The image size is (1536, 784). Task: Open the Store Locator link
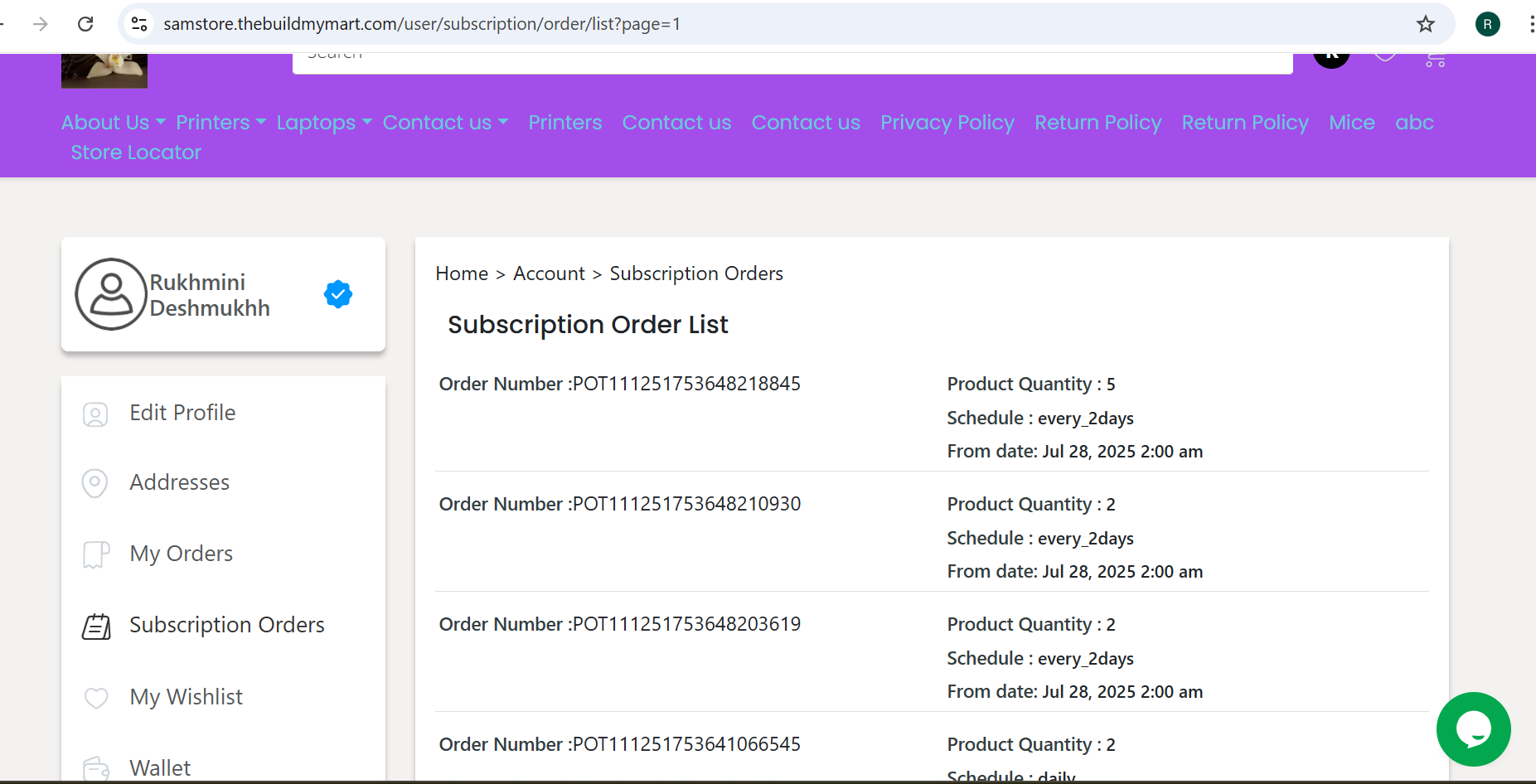pyautogui.click(x=136, y=152)
